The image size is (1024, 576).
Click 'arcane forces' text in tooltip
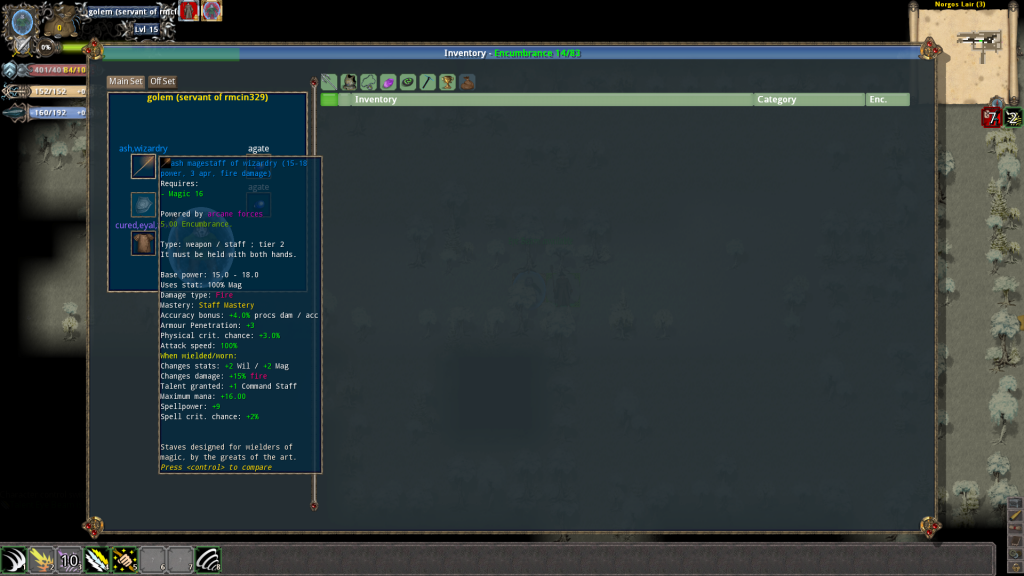[235, 214]
